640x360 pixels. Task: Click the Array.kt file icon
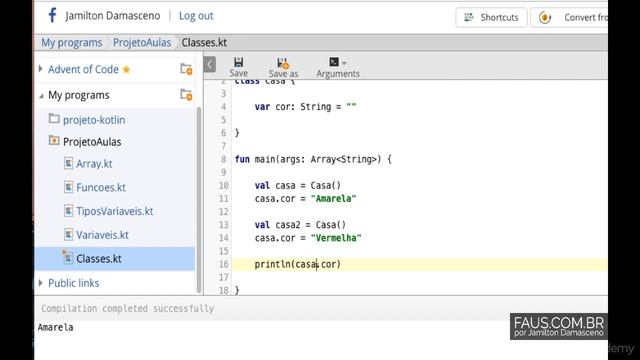pos(69,163)
